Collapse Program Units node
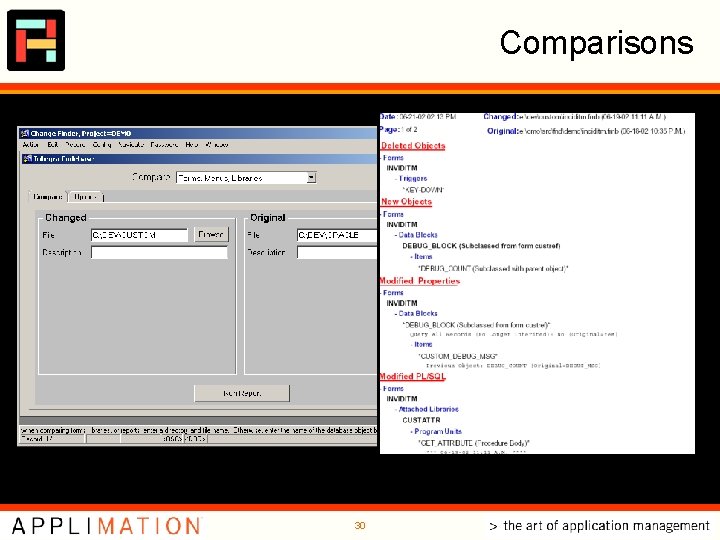 436,431
